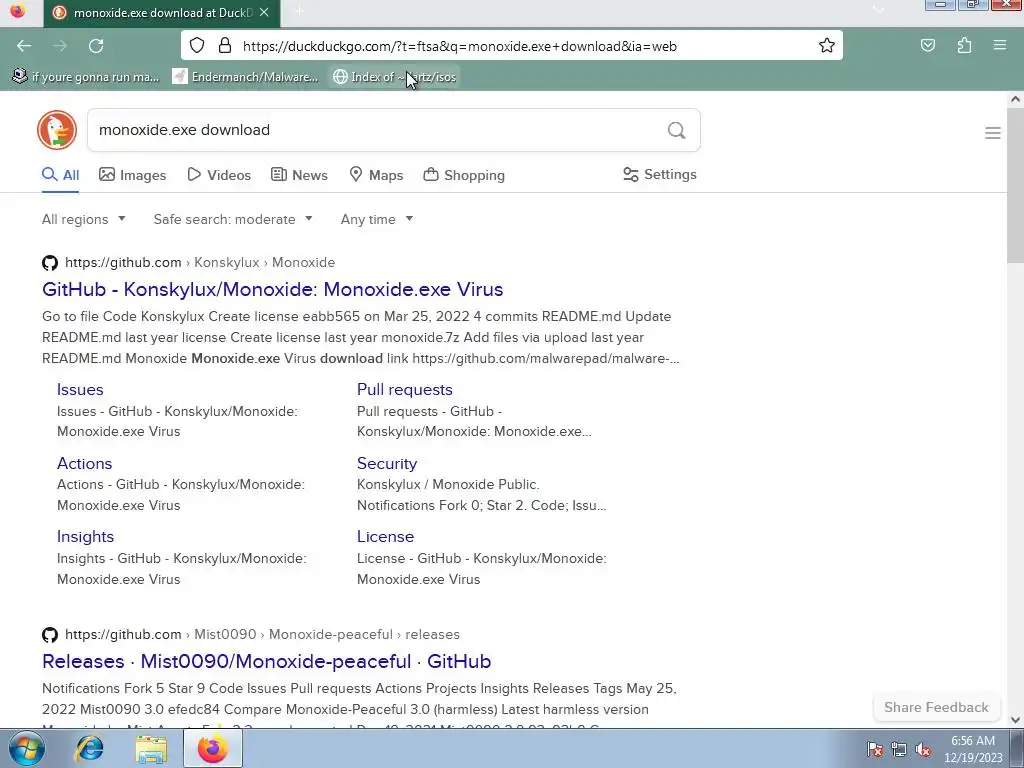
Task: Open the Pocket save icon
Action: pos(927,46)
